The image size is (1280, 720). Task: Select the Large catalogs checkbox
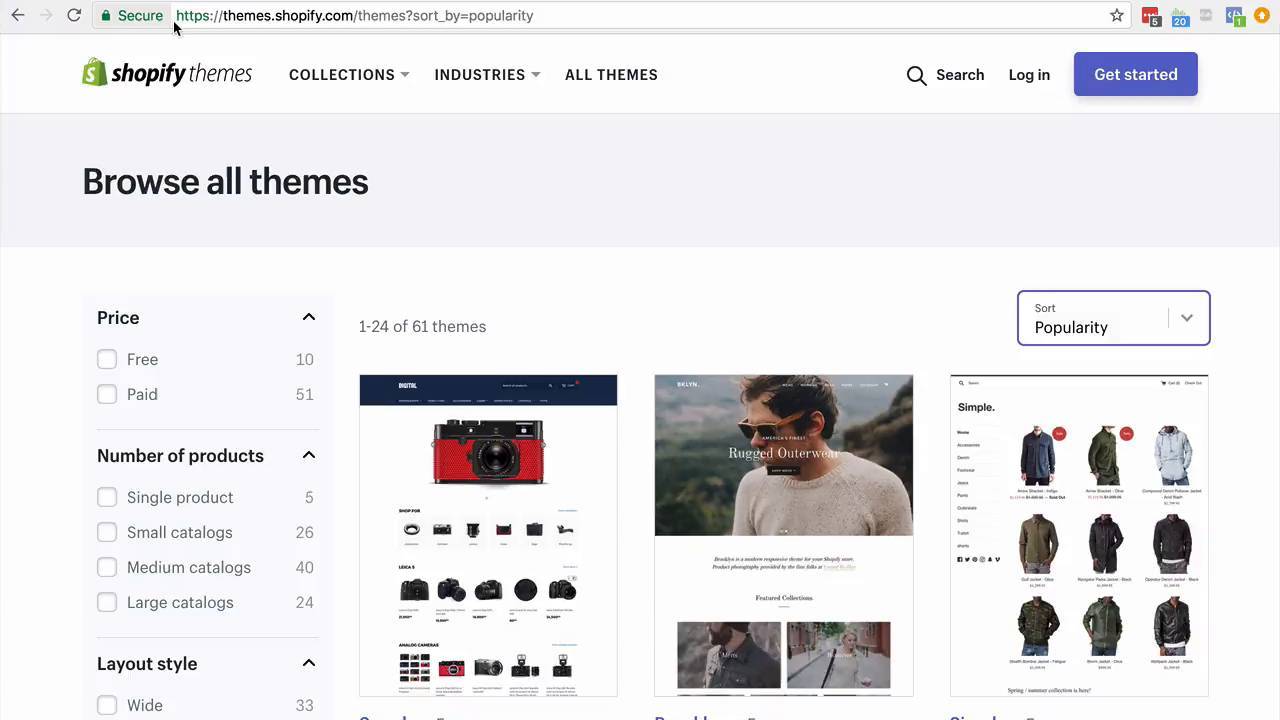coord(107,602)
